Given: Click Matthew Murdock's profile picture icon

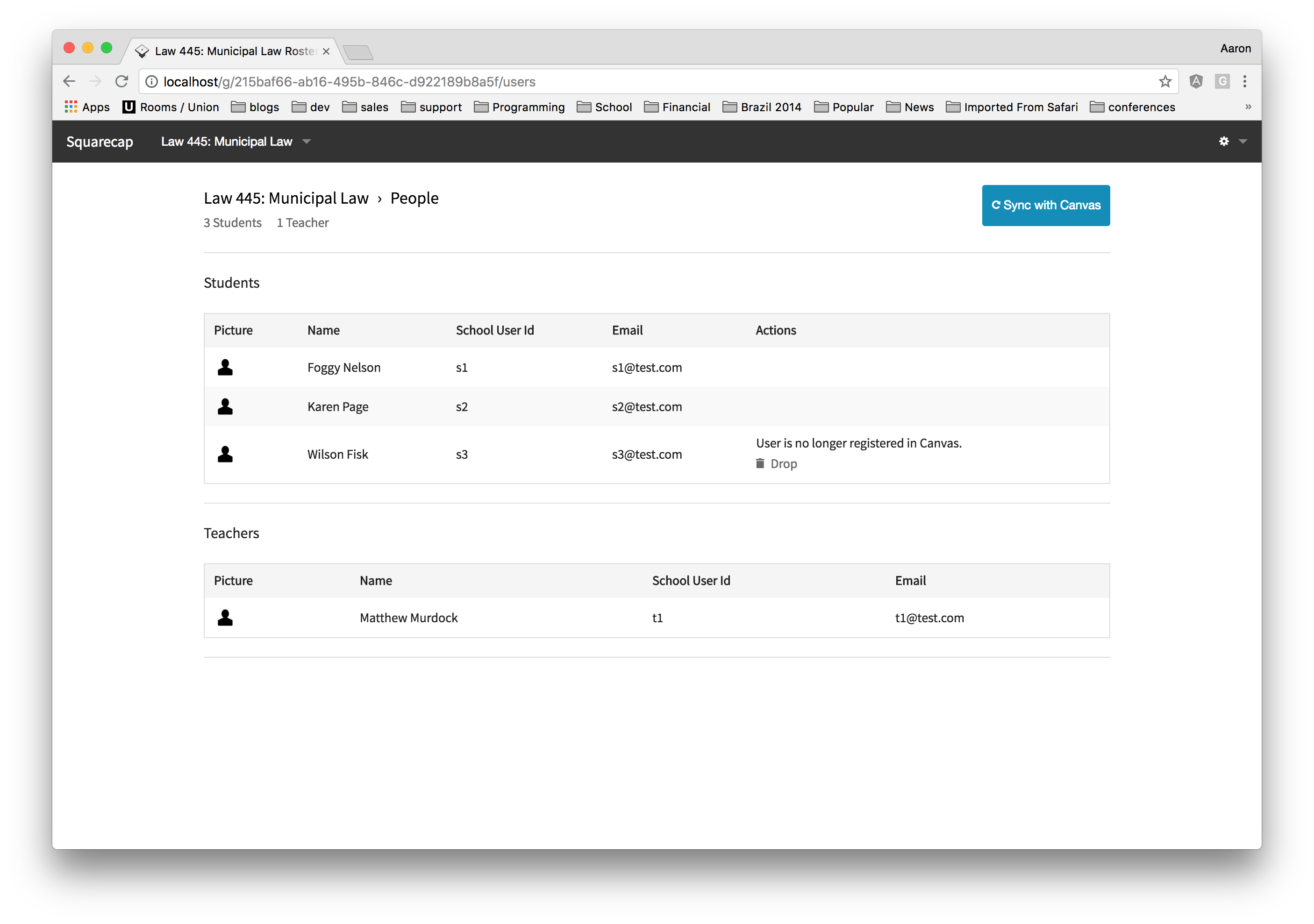Looking at the screenshot, I should point(225,618).
